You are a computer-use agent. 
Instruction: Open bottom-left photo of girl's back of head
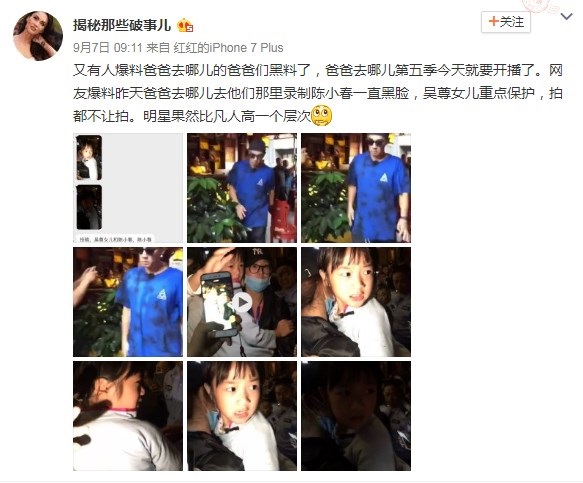click(x=128, y=416)
